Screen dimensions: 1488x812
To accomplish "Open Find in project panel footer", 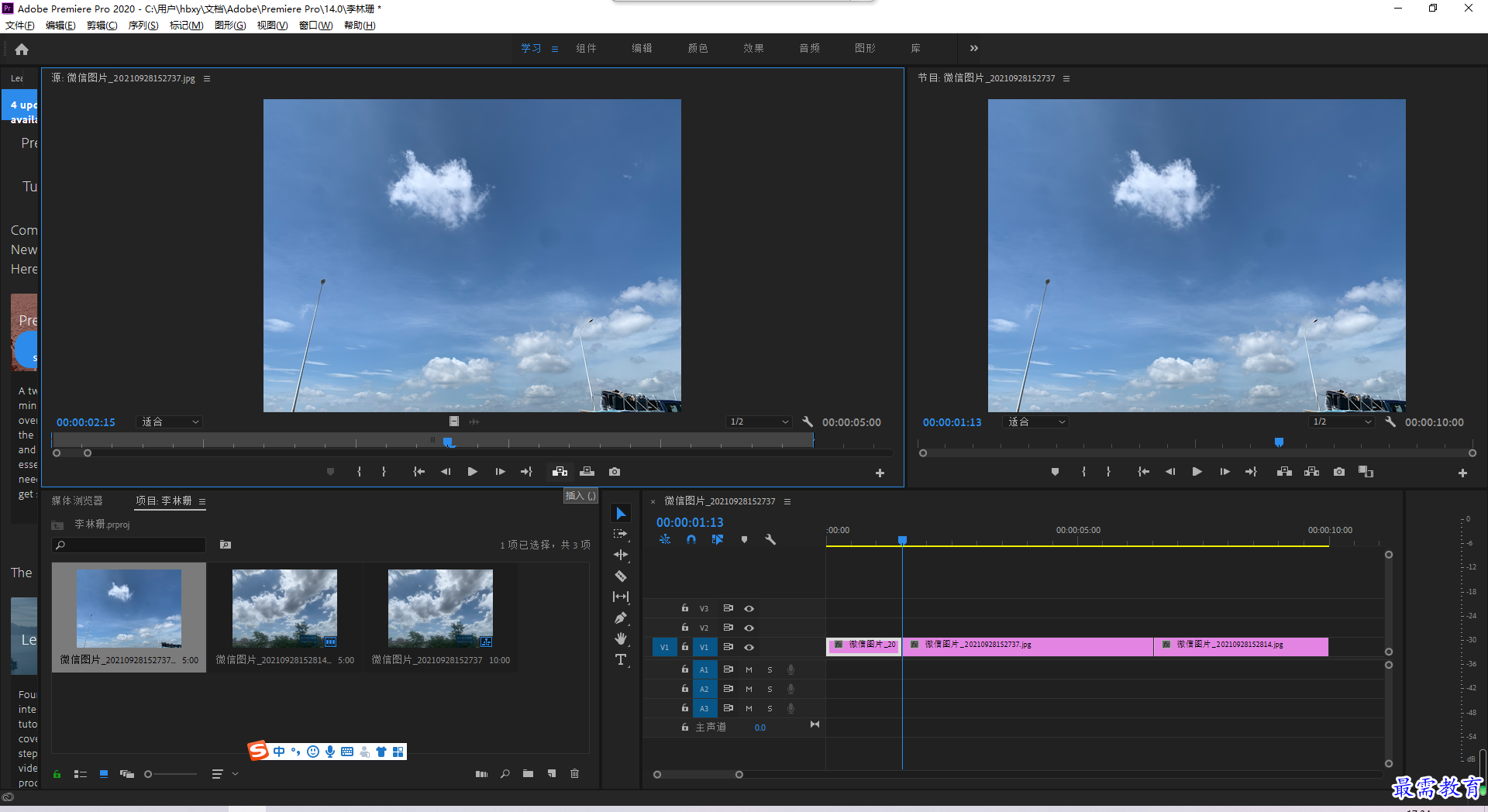I will coord(505,773).
